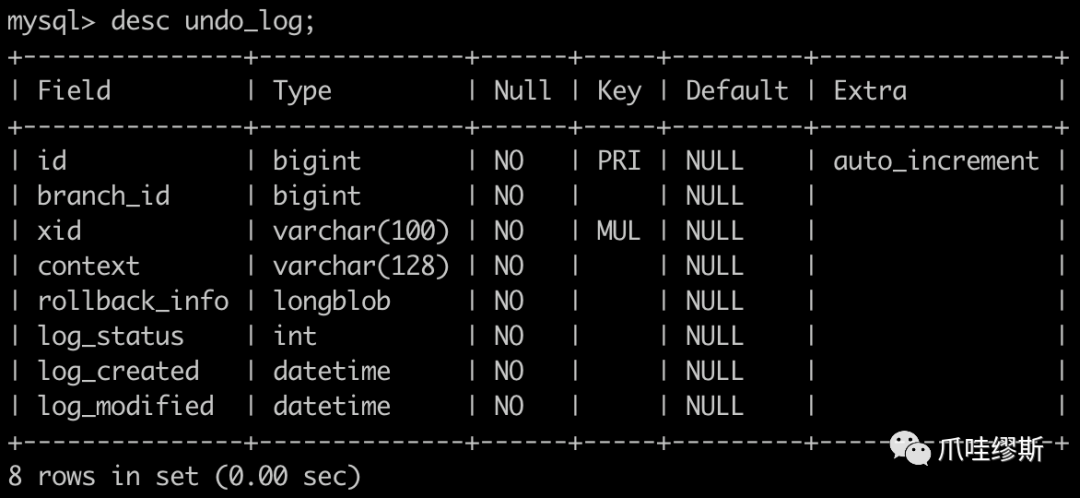Viewport: 1080px width, 498px height.
Task: Click the 'context' field name
Action: pos(89,266)
